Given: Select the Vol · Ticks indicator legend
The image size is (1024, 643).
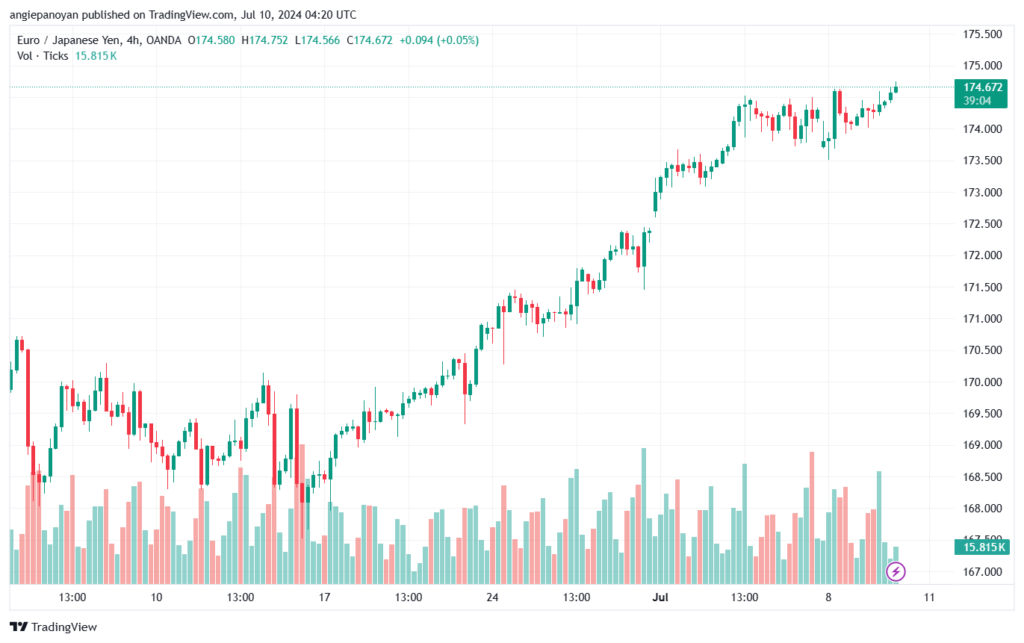Looking at the screenshot, I should pos(42,56).
